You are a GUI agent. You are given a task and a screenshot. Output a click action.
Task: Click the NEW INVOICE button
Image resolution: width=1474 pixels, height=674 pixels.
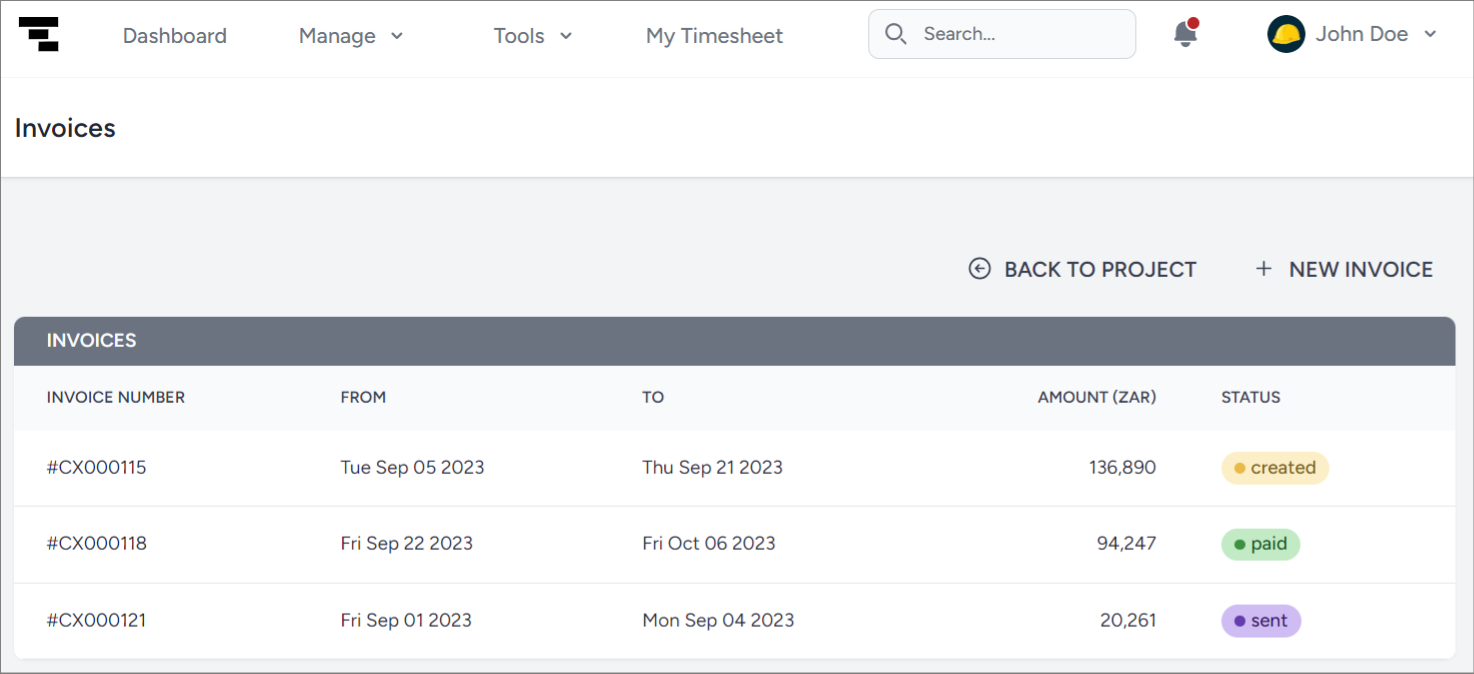pyautogui.click(x=1344, y=268)
